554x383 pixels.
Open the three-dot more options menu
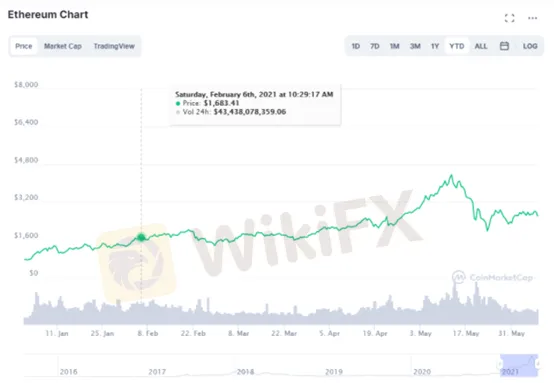tap(532, 18)
